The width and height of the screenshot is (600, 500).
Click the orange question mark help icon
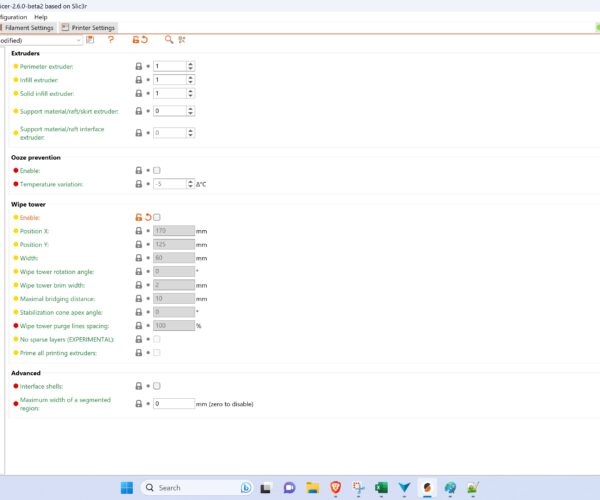tap(110, 40)
